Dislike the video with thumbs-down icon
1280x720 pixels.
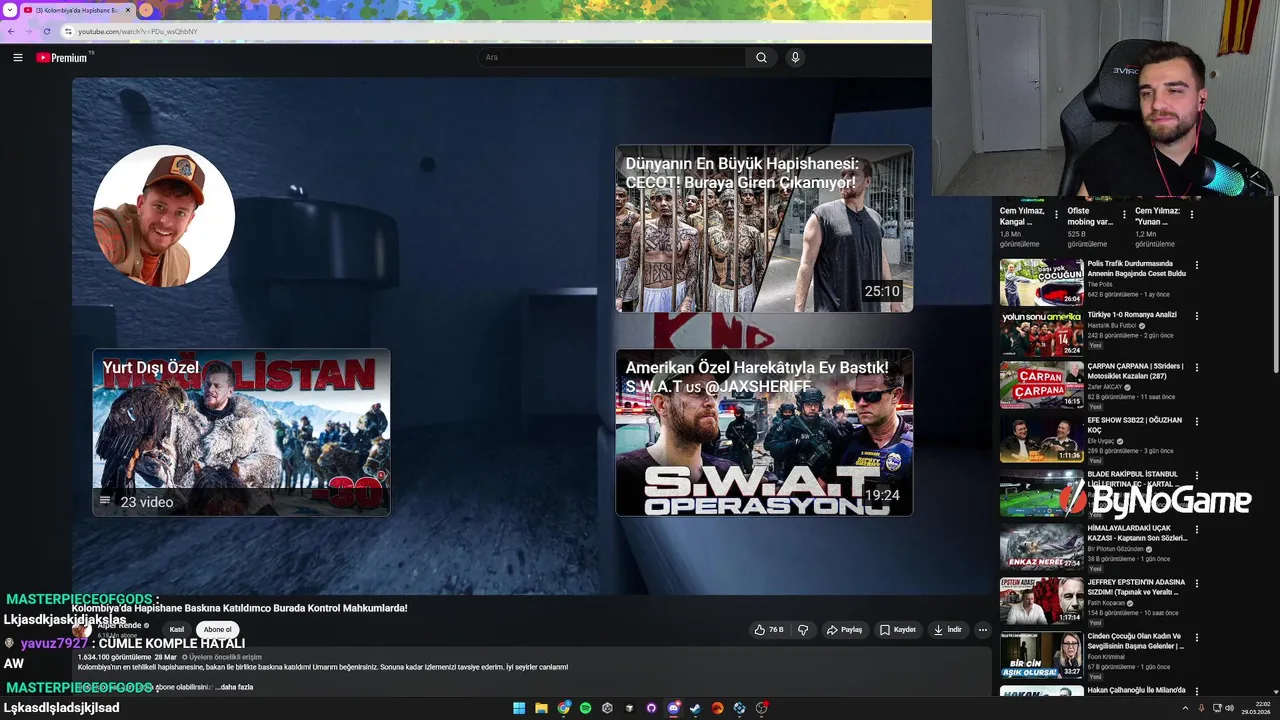pyautogui.click(x=802, y=630)
